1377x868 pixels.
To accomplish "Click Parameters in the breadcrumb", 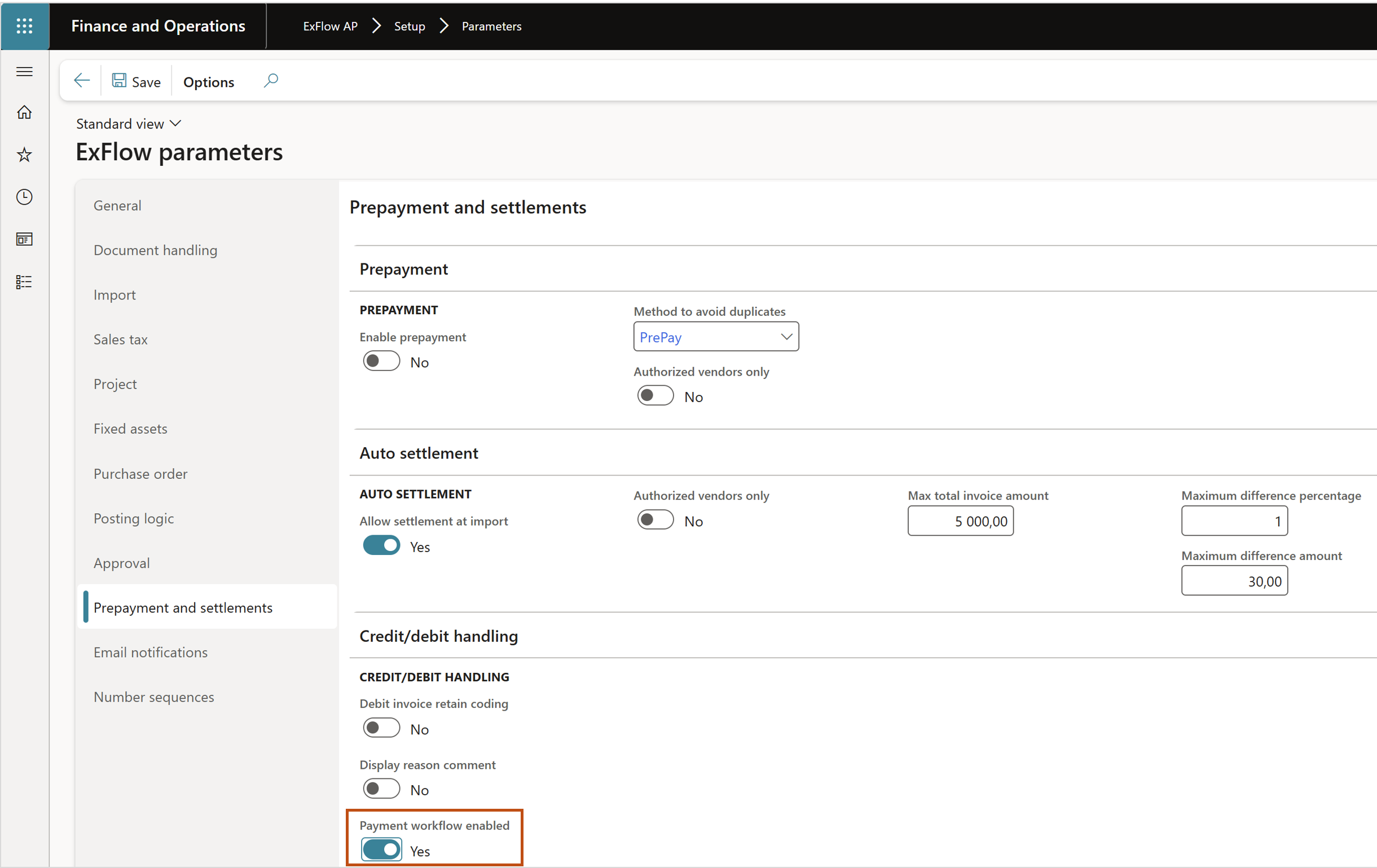I will pos(491,27).
